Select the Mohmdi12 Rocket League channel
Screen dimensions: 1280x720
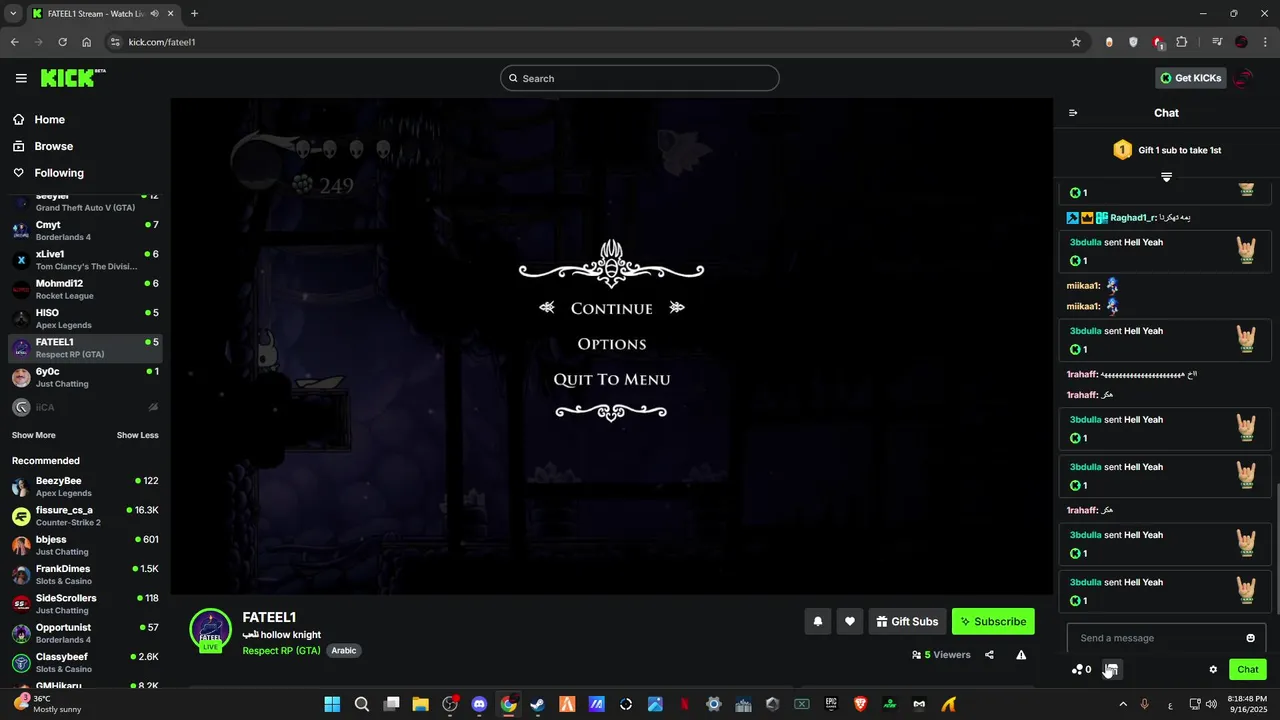point(85,289)
